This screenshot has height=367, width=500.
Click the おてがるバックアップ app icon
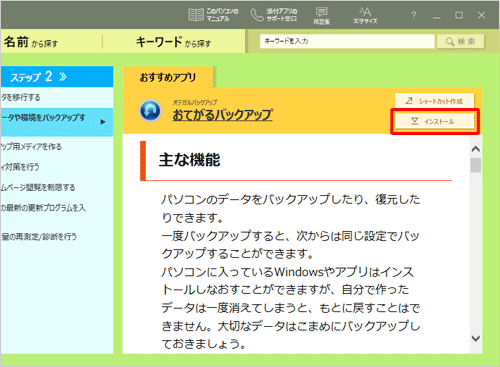pyautogui.click(x=150, y=111)
